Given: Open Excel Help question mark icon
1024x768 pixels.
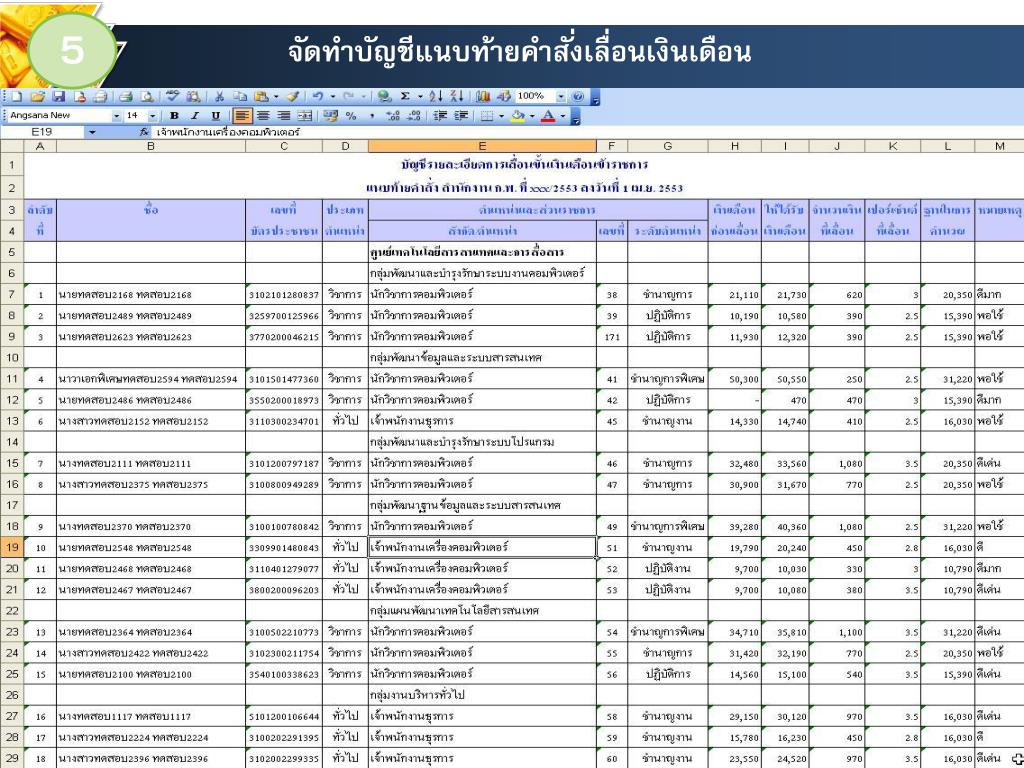Looking at the screenshot, I should (577, 97).
